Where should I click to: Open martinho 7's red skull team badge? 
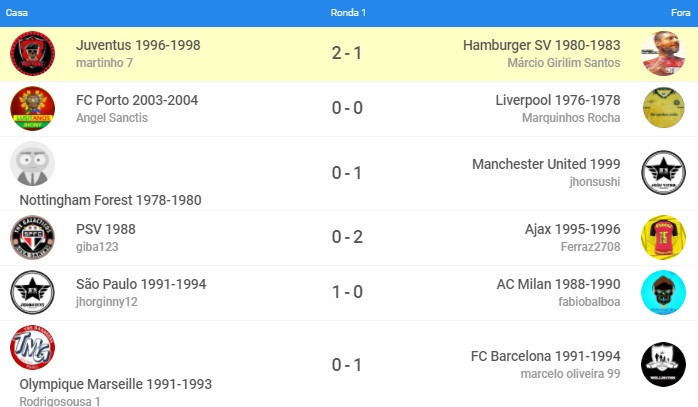(x=32, y=53)
